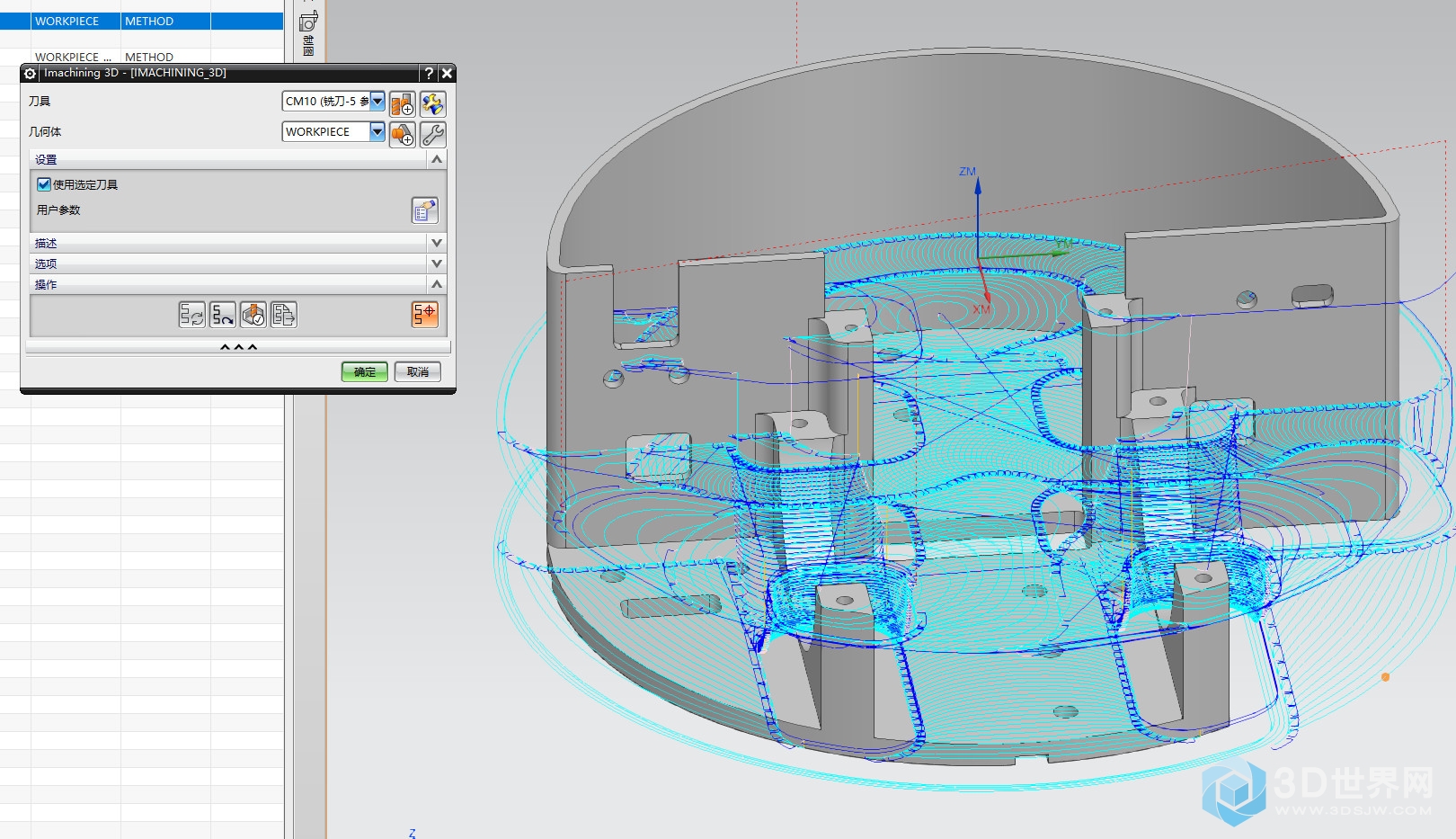The image size is (1456, 839).
Task: Click the Verify tool path icon
Action: 253,315
